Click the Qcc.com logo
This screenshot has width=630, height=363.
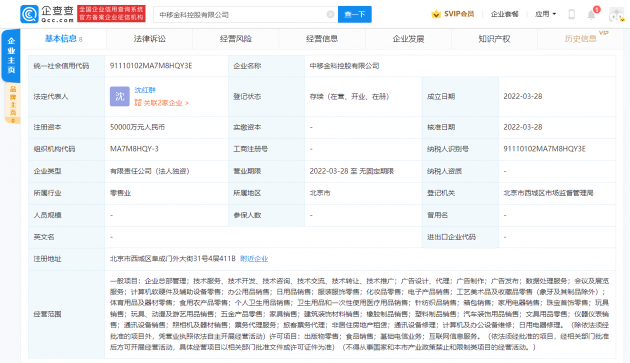(x=47, y=14)
